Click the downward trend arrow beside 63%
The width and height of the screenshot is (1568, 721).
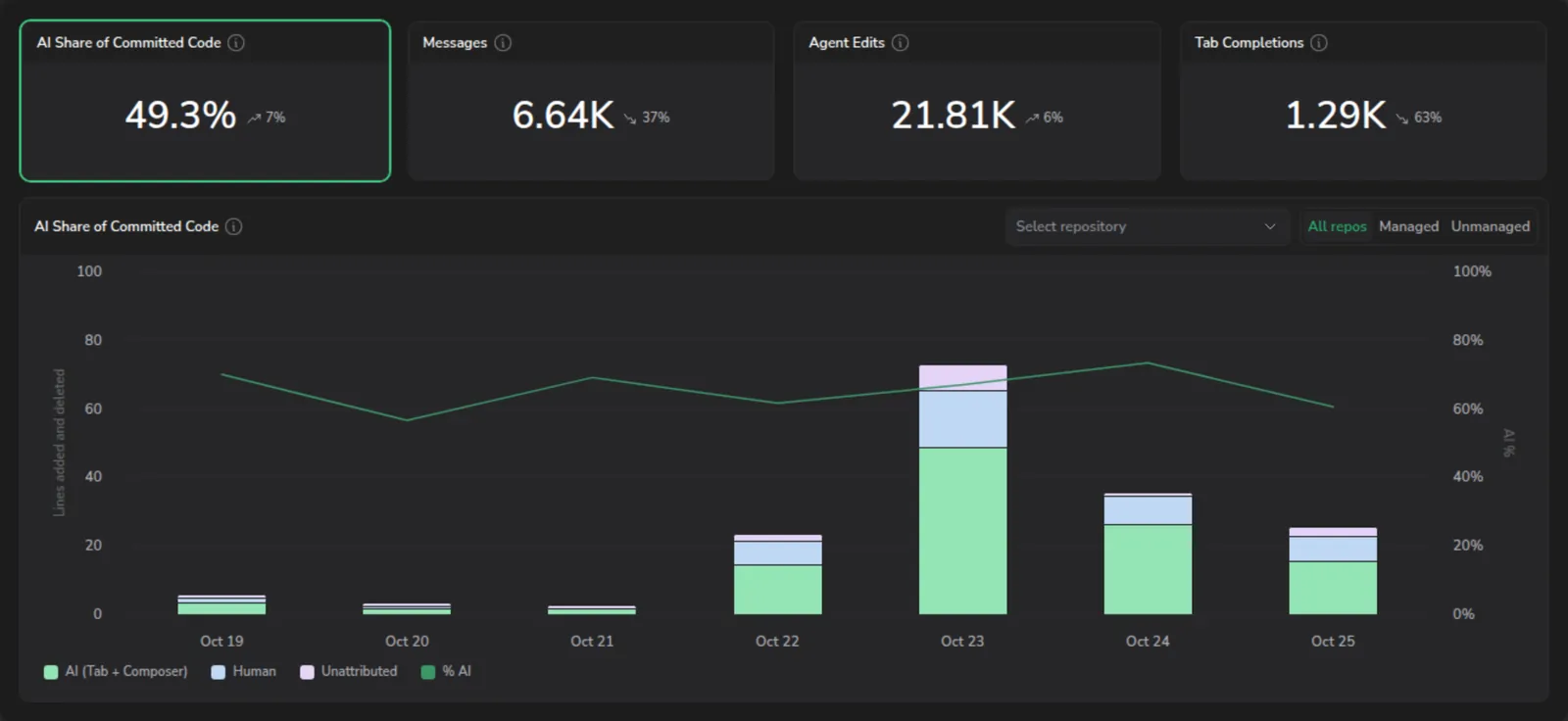tap(1402, 118)
